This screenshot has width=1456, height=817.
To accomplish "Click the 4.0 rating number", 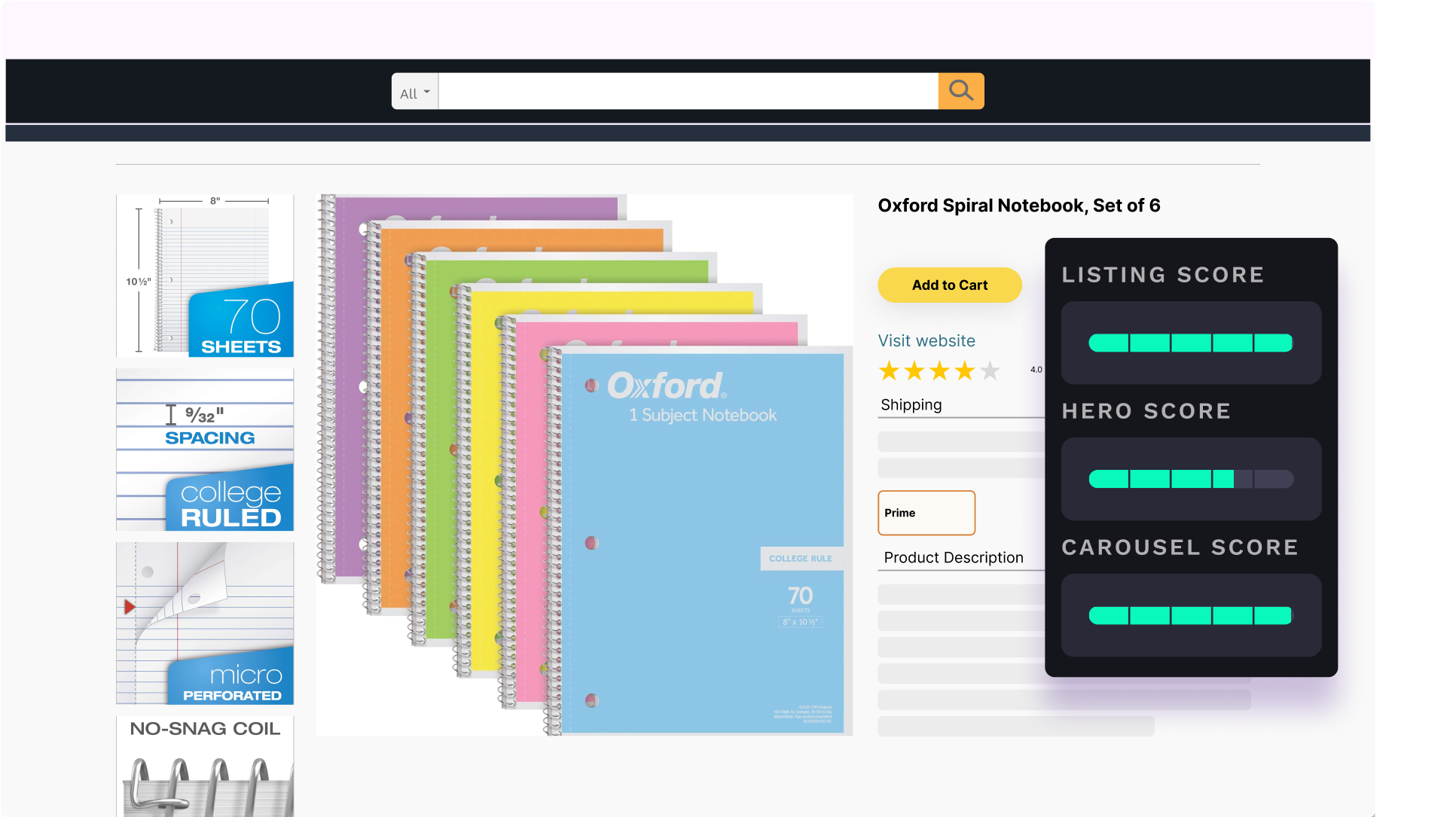I will coord(1036,370).
